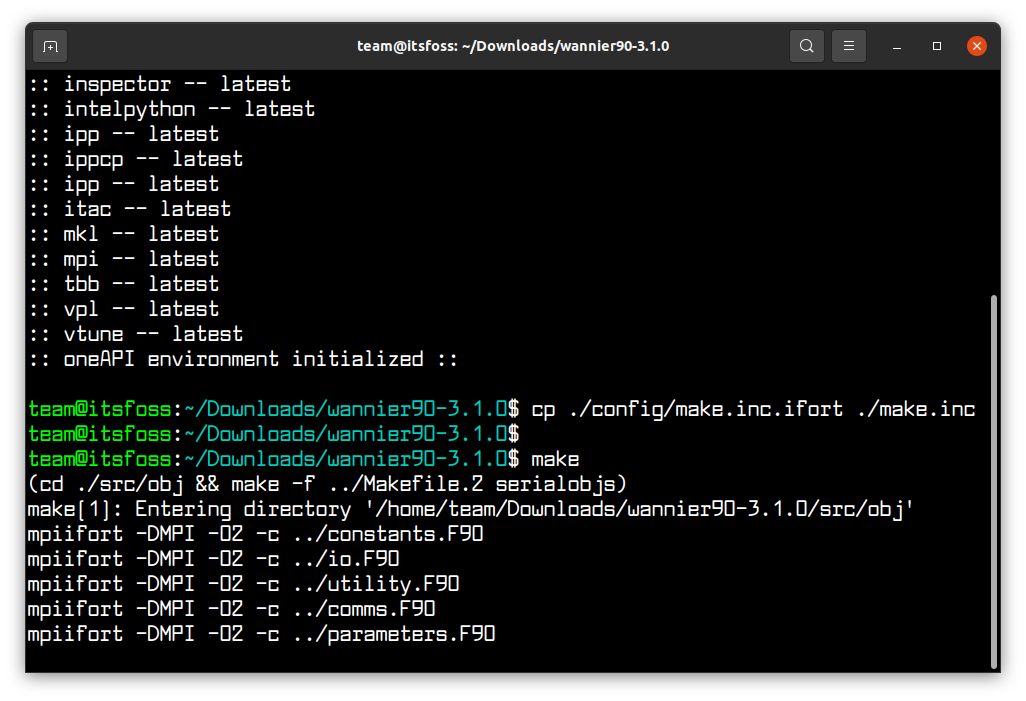Viewport: 1026px width, 701px height.
Task: Click the filename ../comms.F90
Action: [363, 608]
